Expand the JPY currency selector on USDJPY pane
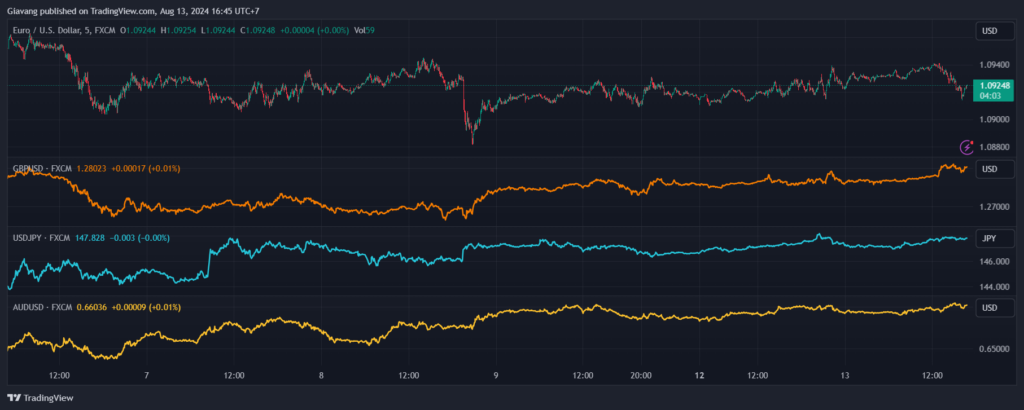The image size is (1024, 410). (x=990, y=238)
